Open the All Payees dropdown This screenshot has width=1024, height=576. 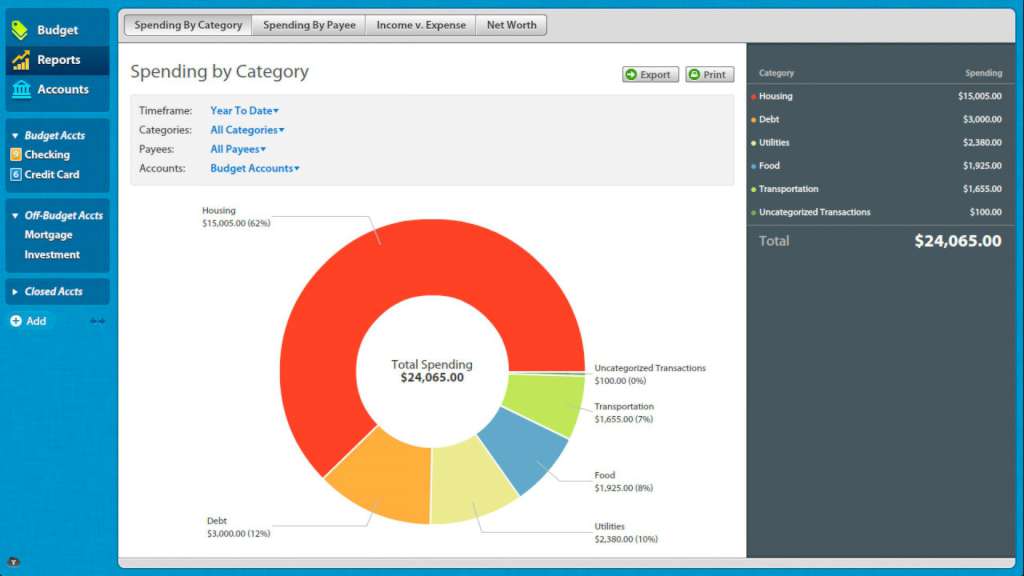tap(237, 148)
